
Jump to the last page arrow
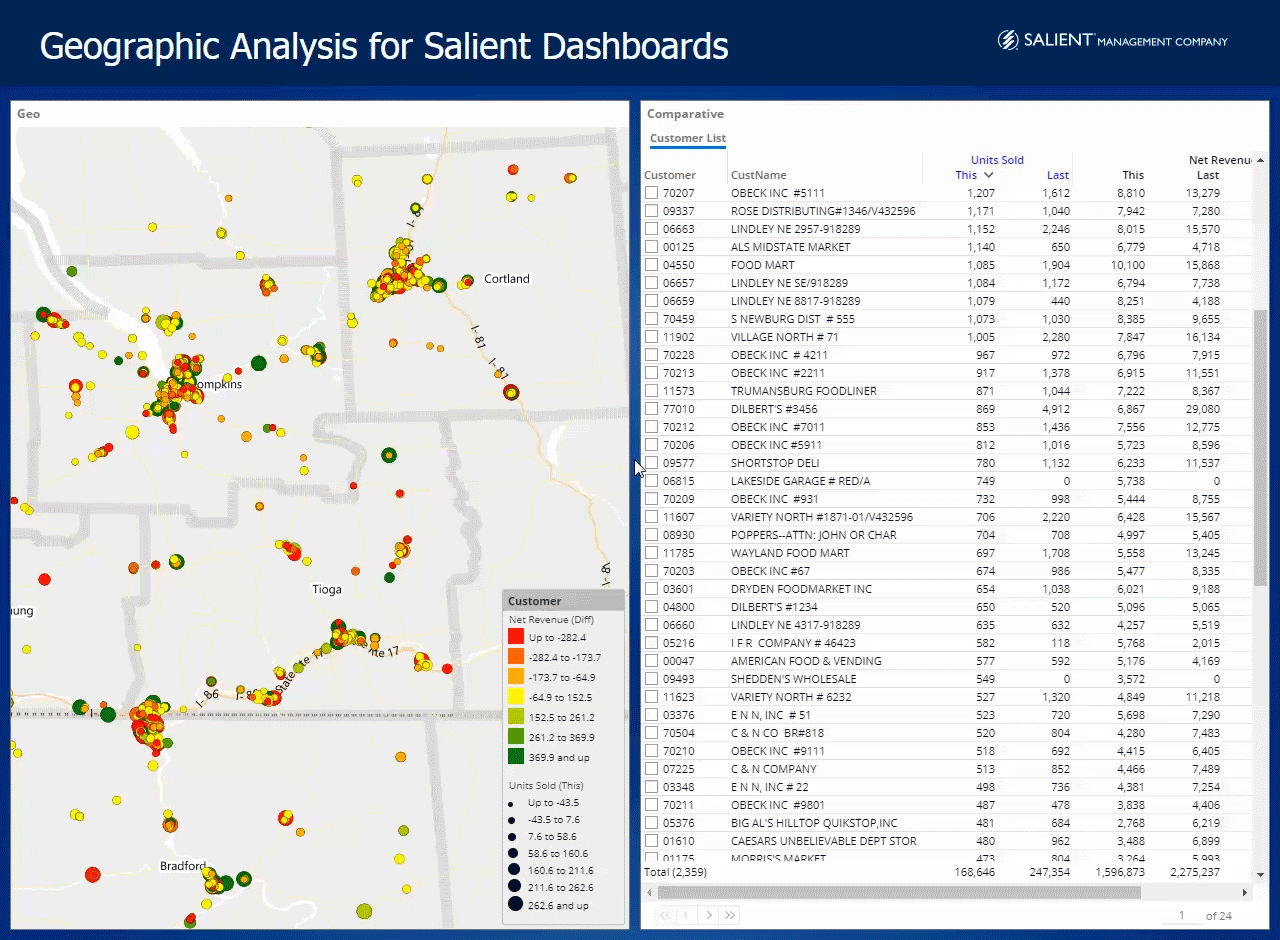pyautogui.click(x=731, y=915)
